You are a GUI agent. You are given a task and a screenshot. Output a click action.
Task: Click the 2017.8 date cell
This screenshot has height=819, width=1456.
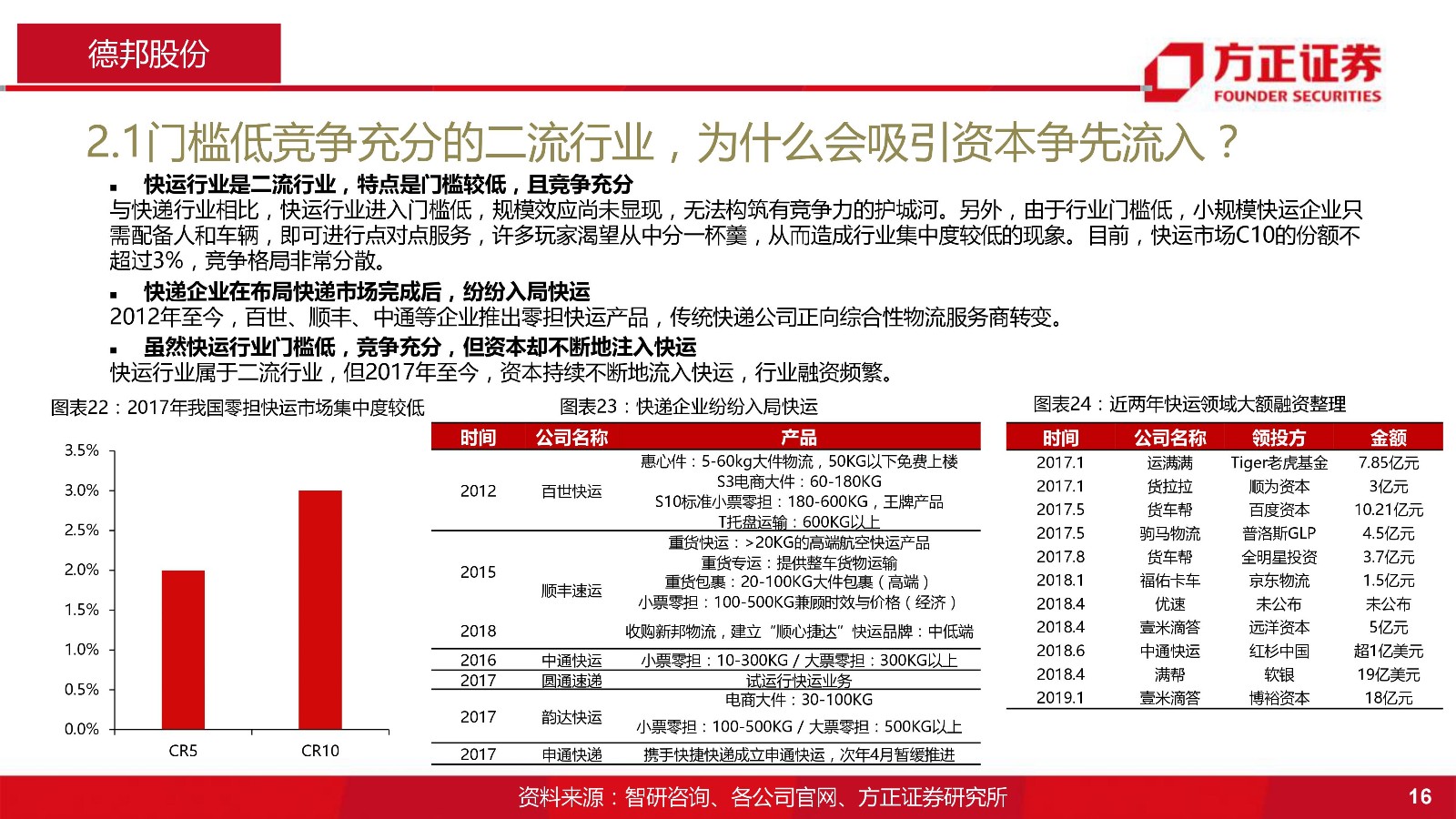tap(1060, 557)
